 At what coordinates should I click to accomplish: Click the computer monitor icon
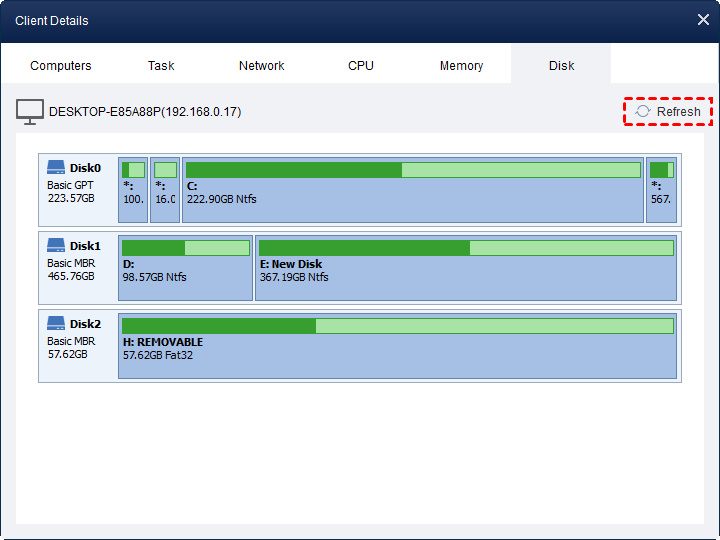point(30,112)
